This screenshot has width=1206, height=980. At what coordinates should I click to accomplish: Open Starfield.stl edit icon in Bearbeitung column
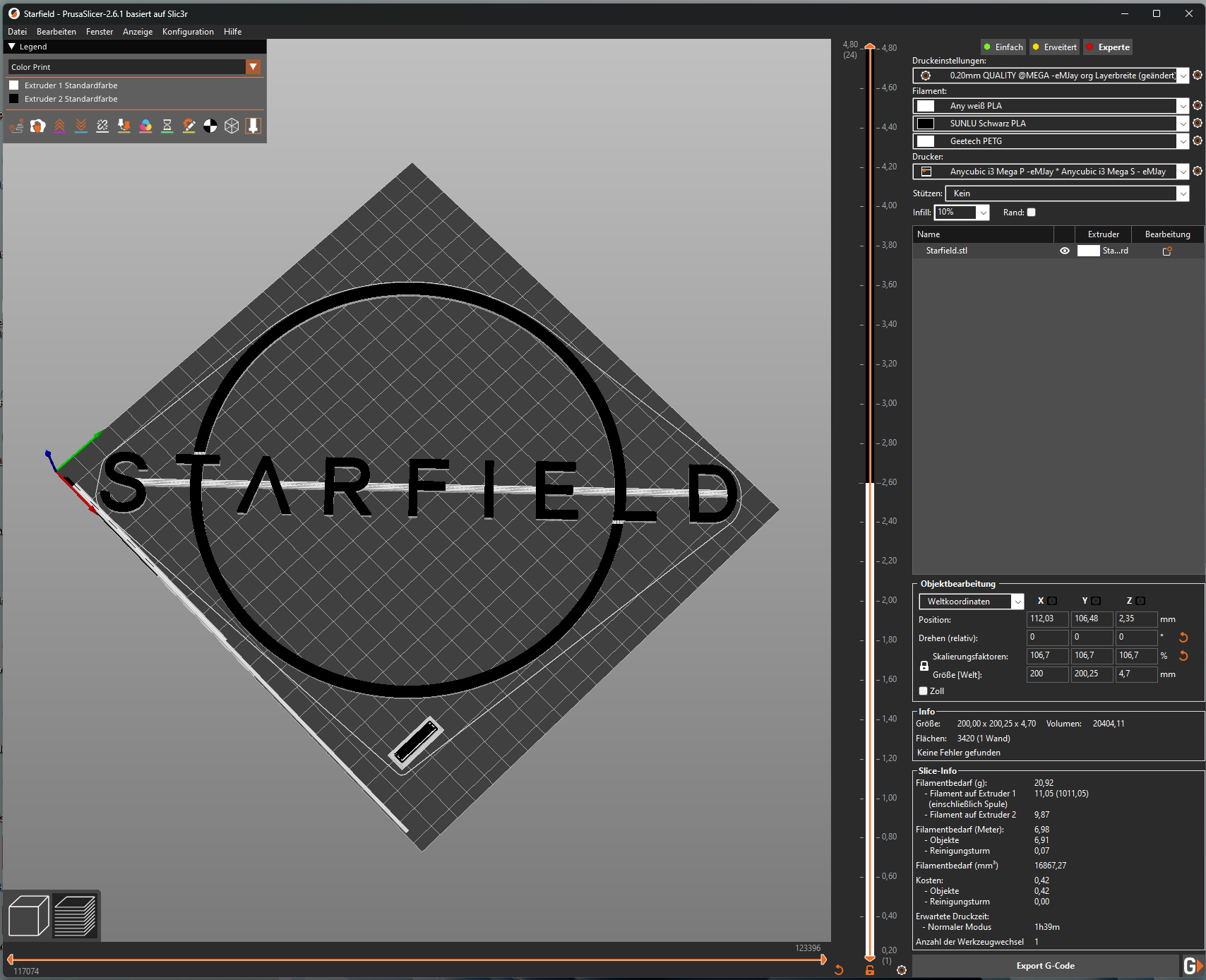(1167, 251)
